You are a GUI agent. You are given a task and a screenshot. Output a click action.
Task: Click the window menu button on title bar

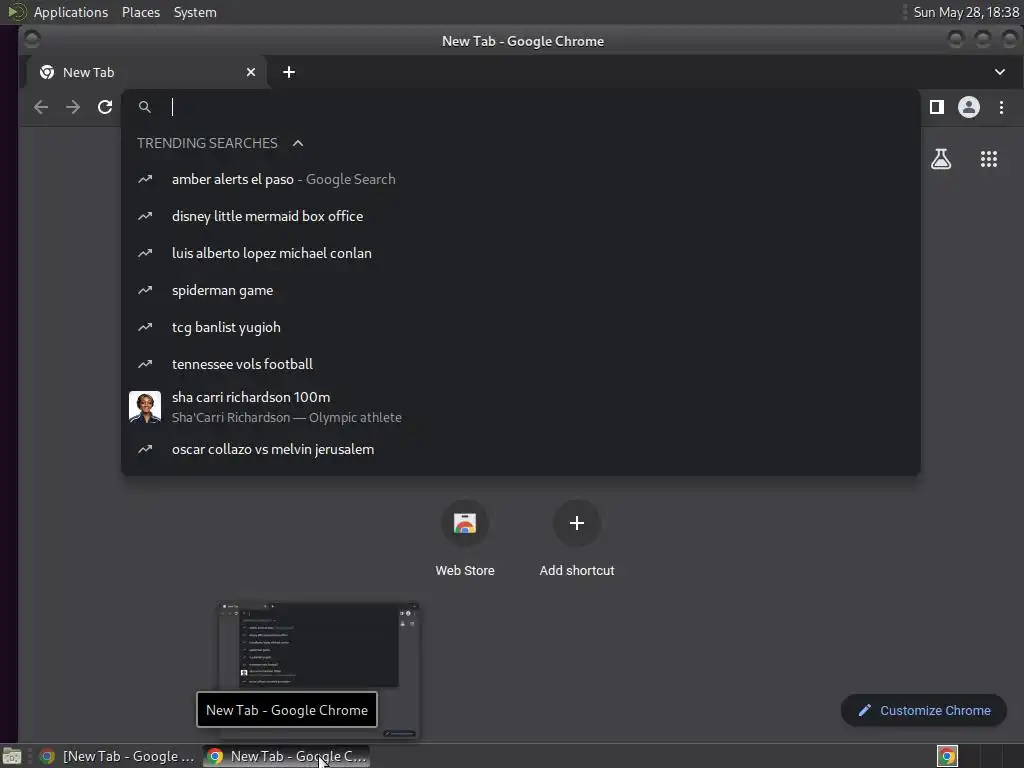[x=31, y=40]
